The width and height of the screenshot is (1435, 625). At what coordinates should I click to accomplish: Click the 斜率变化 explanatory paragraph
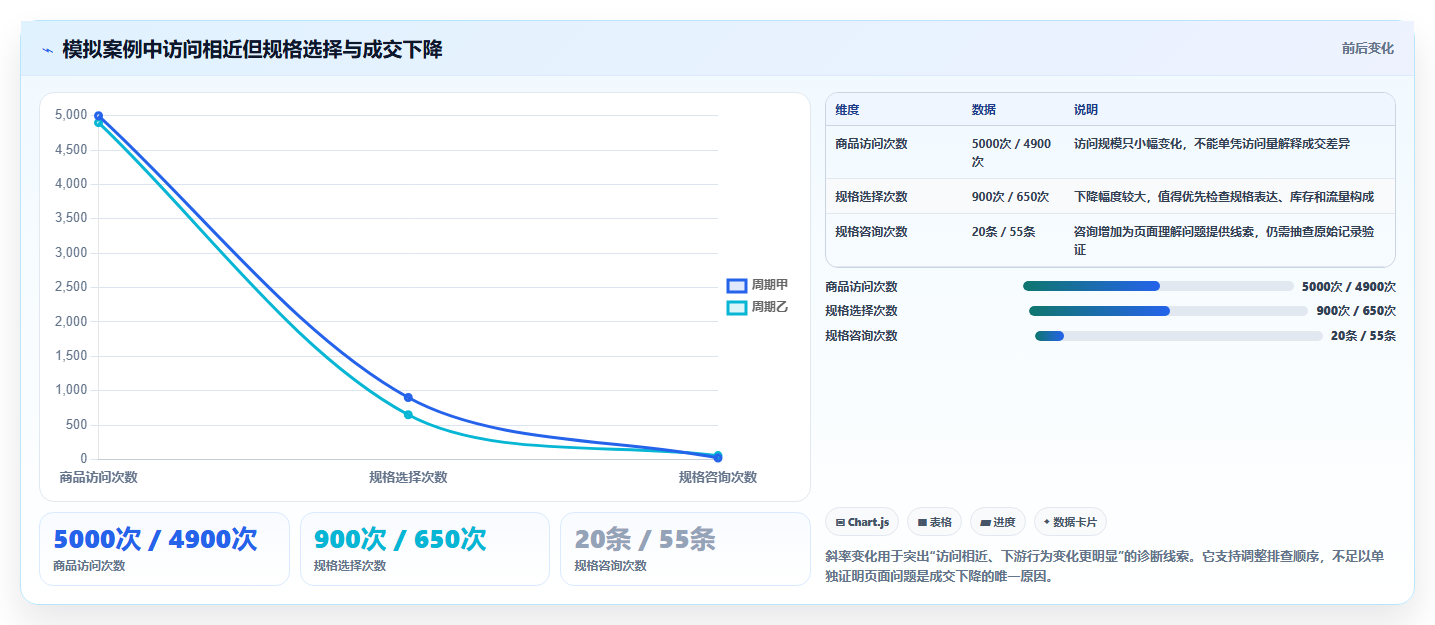pos(1105,566)
